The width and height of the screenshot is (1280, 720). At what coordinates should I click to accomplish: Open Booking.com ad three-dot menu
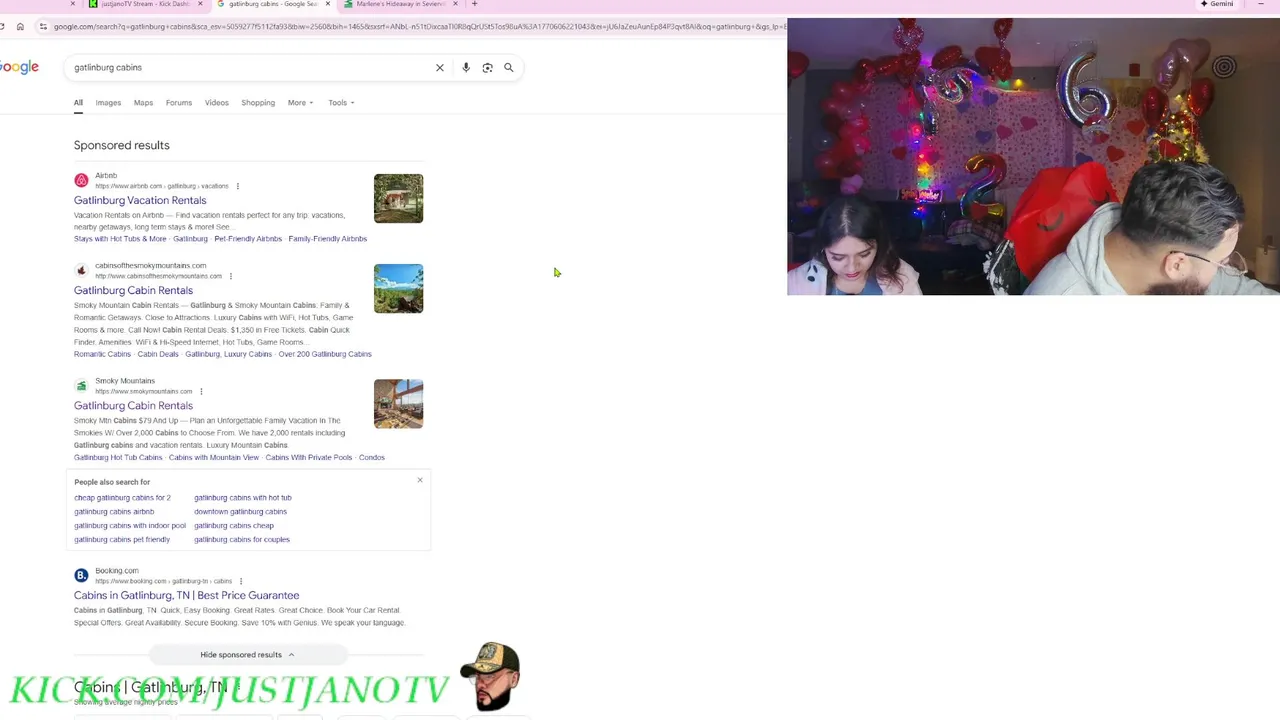[241, 581]
